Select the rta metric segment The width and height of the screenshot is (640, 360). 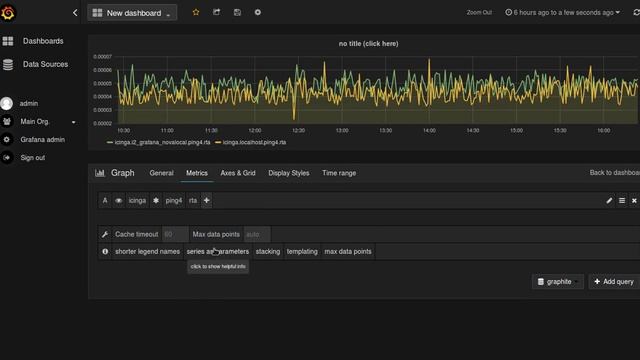point(193,200)
